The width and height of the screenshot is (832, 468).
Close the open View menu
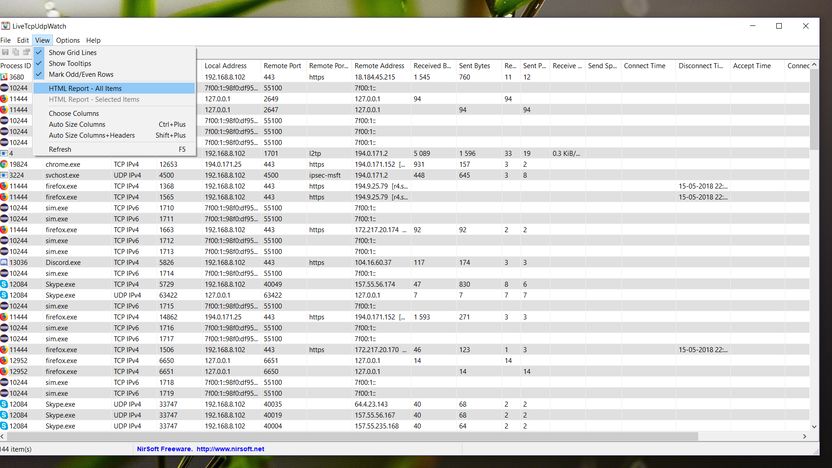pos(42,40)
